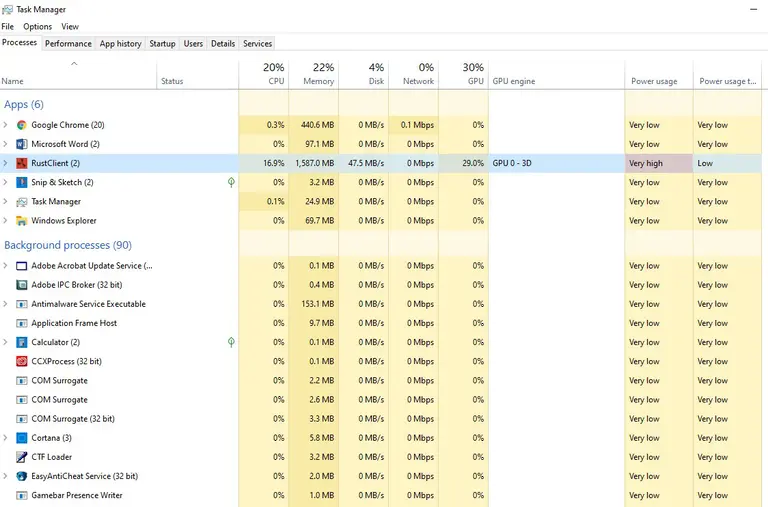768x507 pixels.
Task: Click the Windows Explorer process icon
Action: point(22,220)
